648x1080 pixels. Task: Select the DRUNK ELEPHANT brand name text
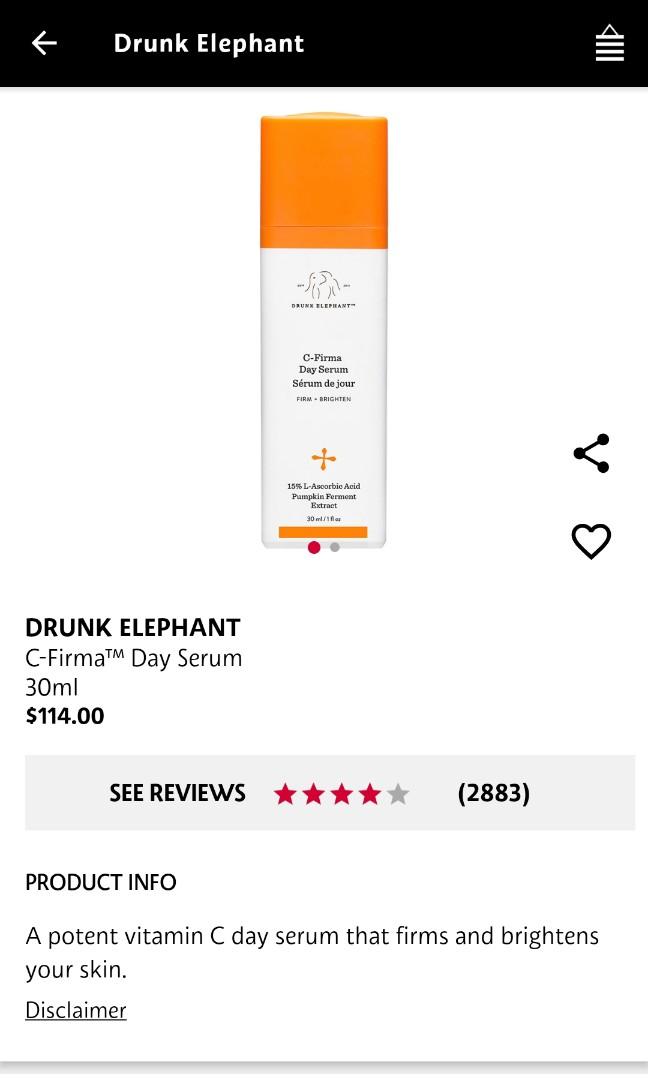point(131,627)
